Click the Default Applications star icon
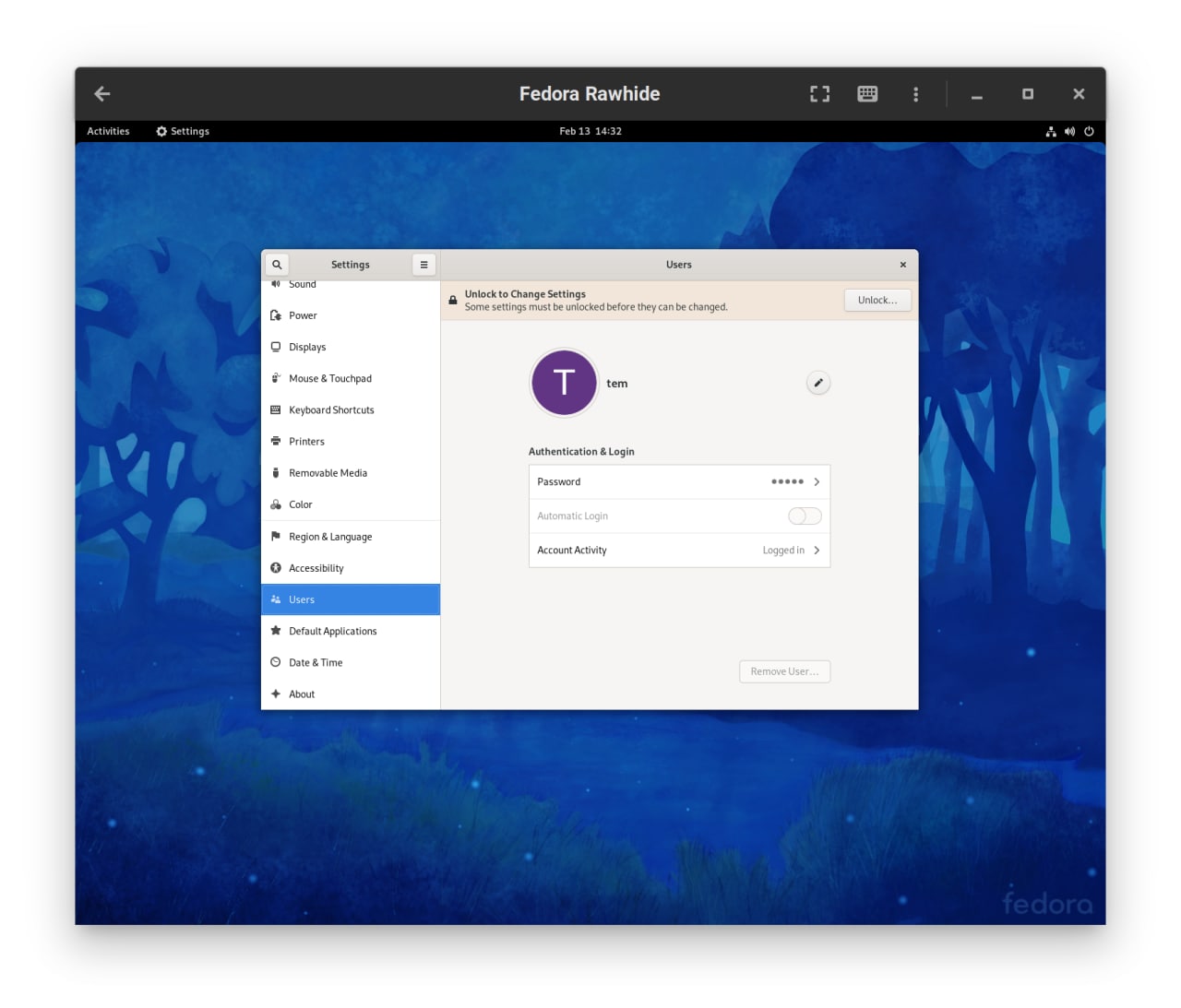The image size is (1181, 1008). [x=276, y=631]
